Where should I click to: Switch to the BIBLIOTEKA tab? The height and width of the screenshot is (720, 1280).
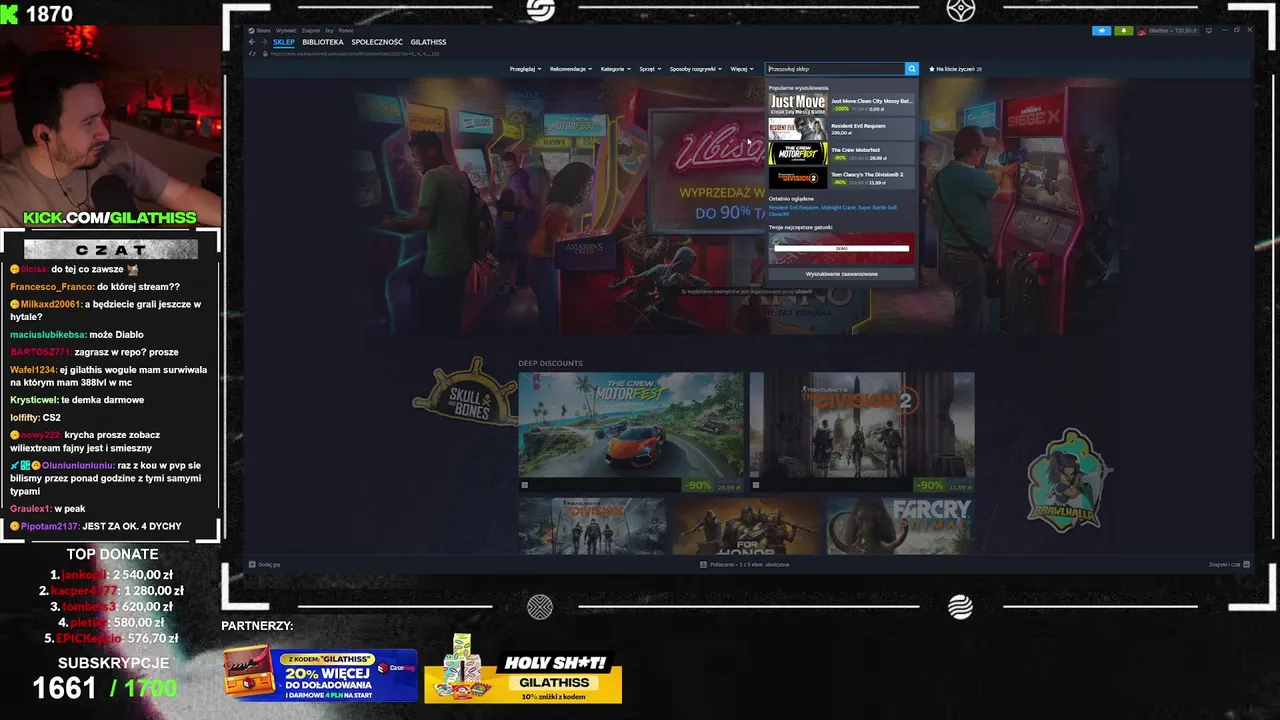point(323,42)
